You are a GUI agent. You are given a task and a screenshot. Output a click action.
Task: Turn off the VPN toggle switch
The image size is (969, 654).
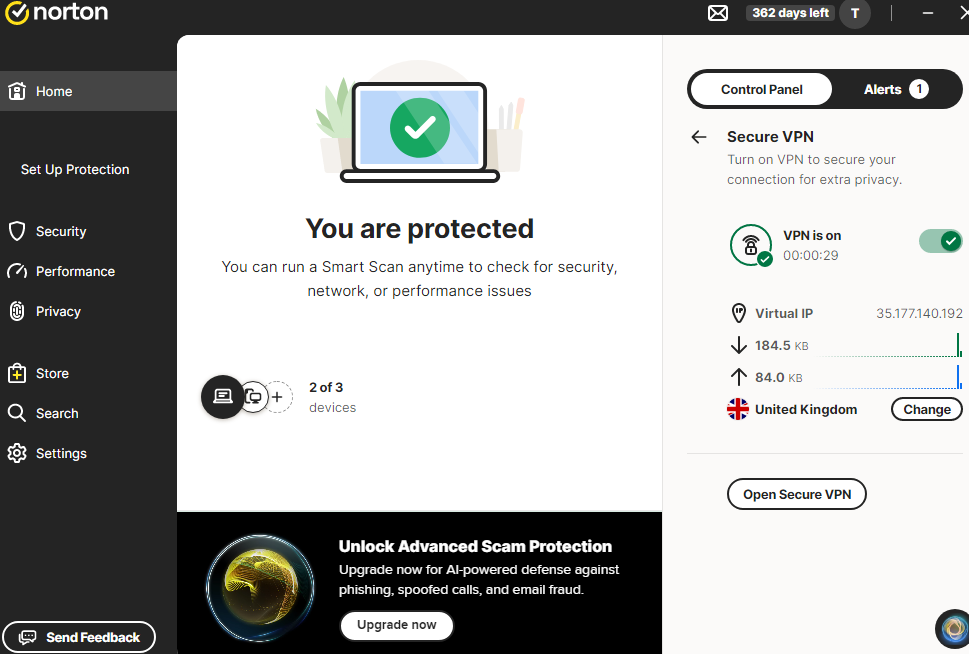940,241
